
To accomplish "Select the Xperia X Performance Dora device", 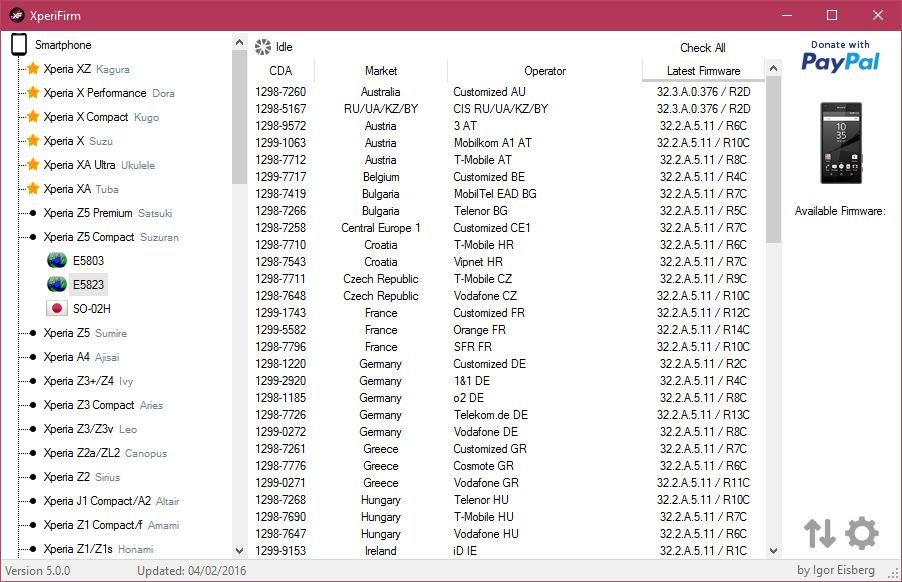I will [x=109, y=93].
